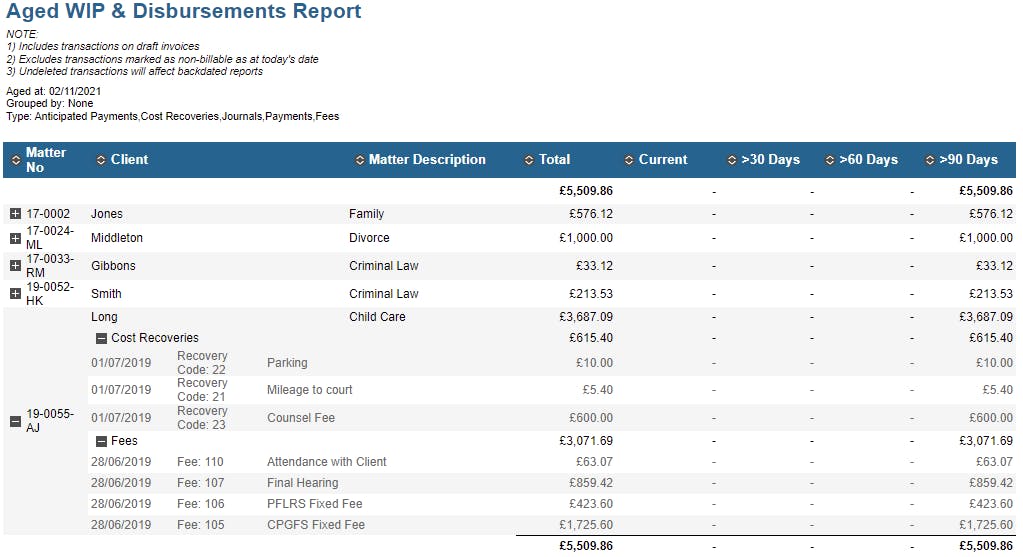Sort the Current column via its icon

click(629, 160)
